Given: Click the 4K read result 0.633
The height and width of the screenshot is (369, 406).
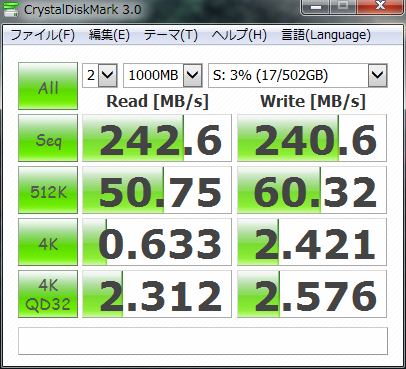Looking at the screenshot, I should [157, 242].
